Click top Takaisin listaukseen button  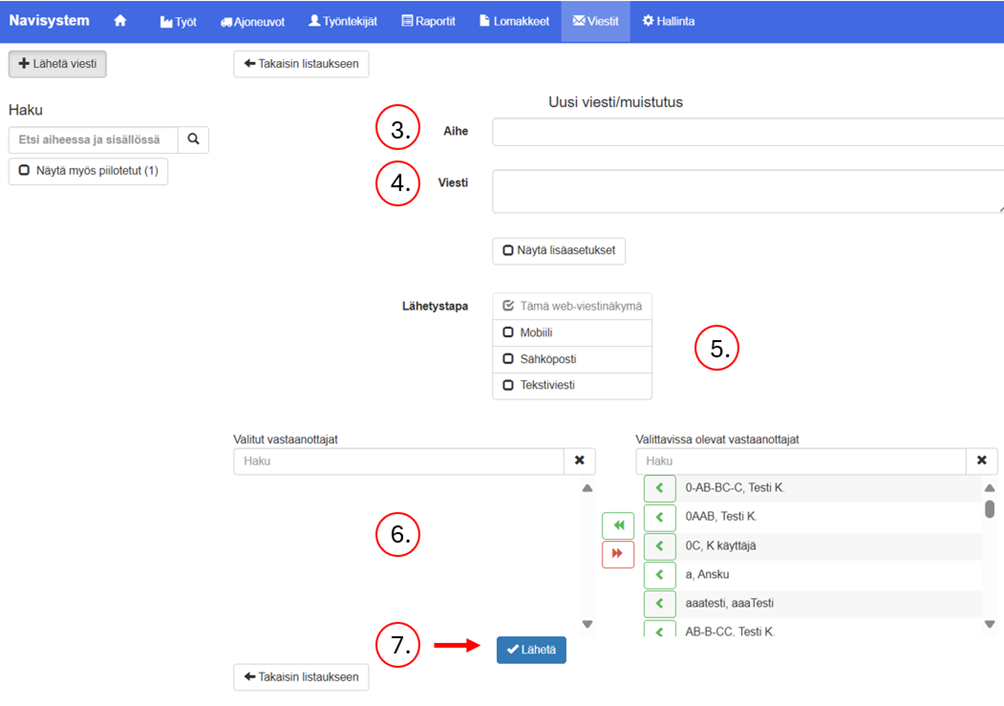point(301,64)
